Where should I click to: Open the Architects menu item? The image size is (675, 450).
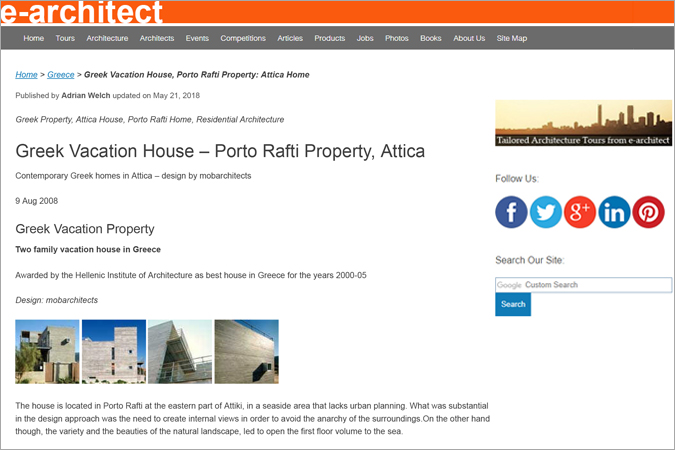157,38
